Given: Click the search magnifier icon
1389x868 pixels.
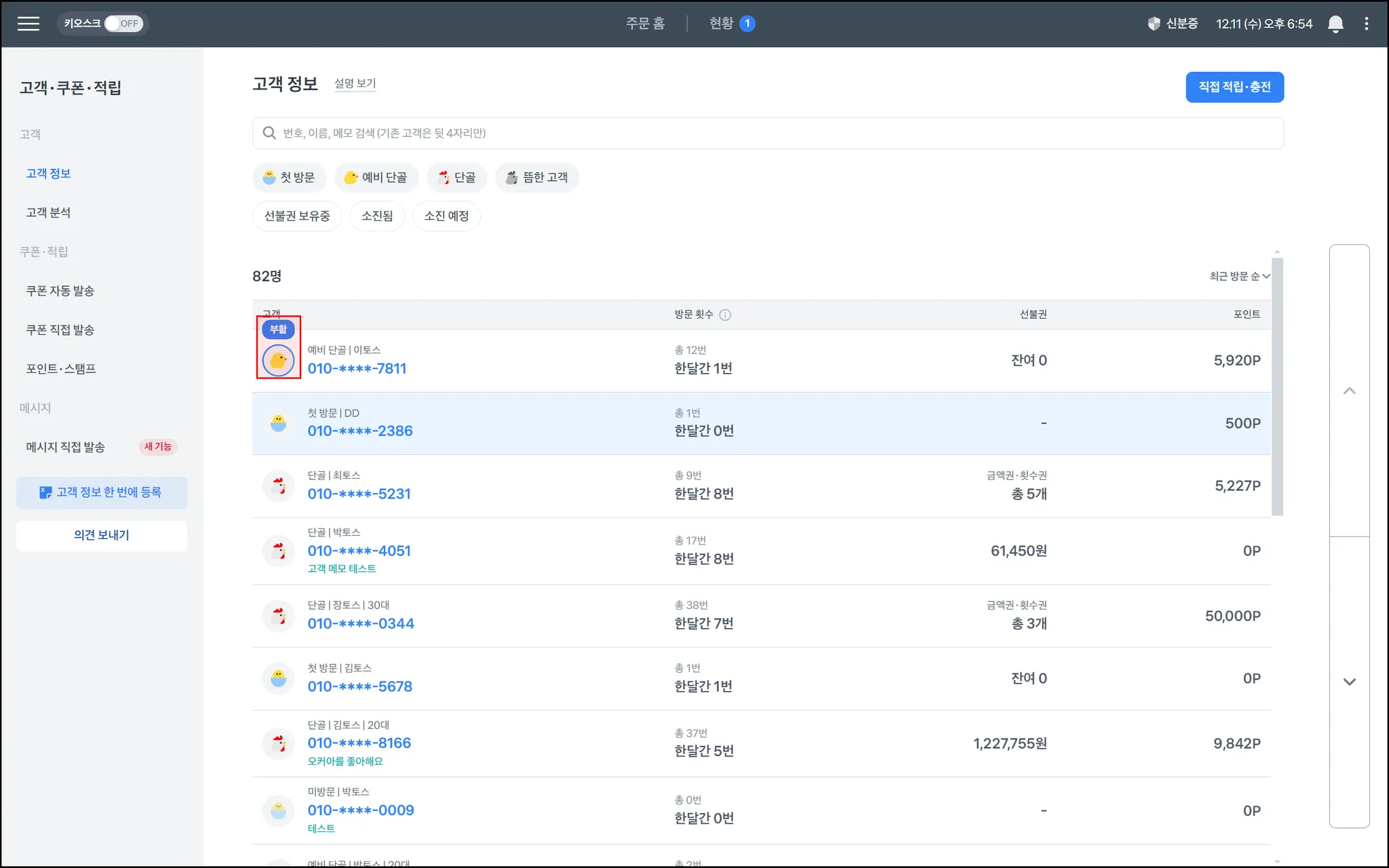Looking at the screenshot, I should [269, 133].
